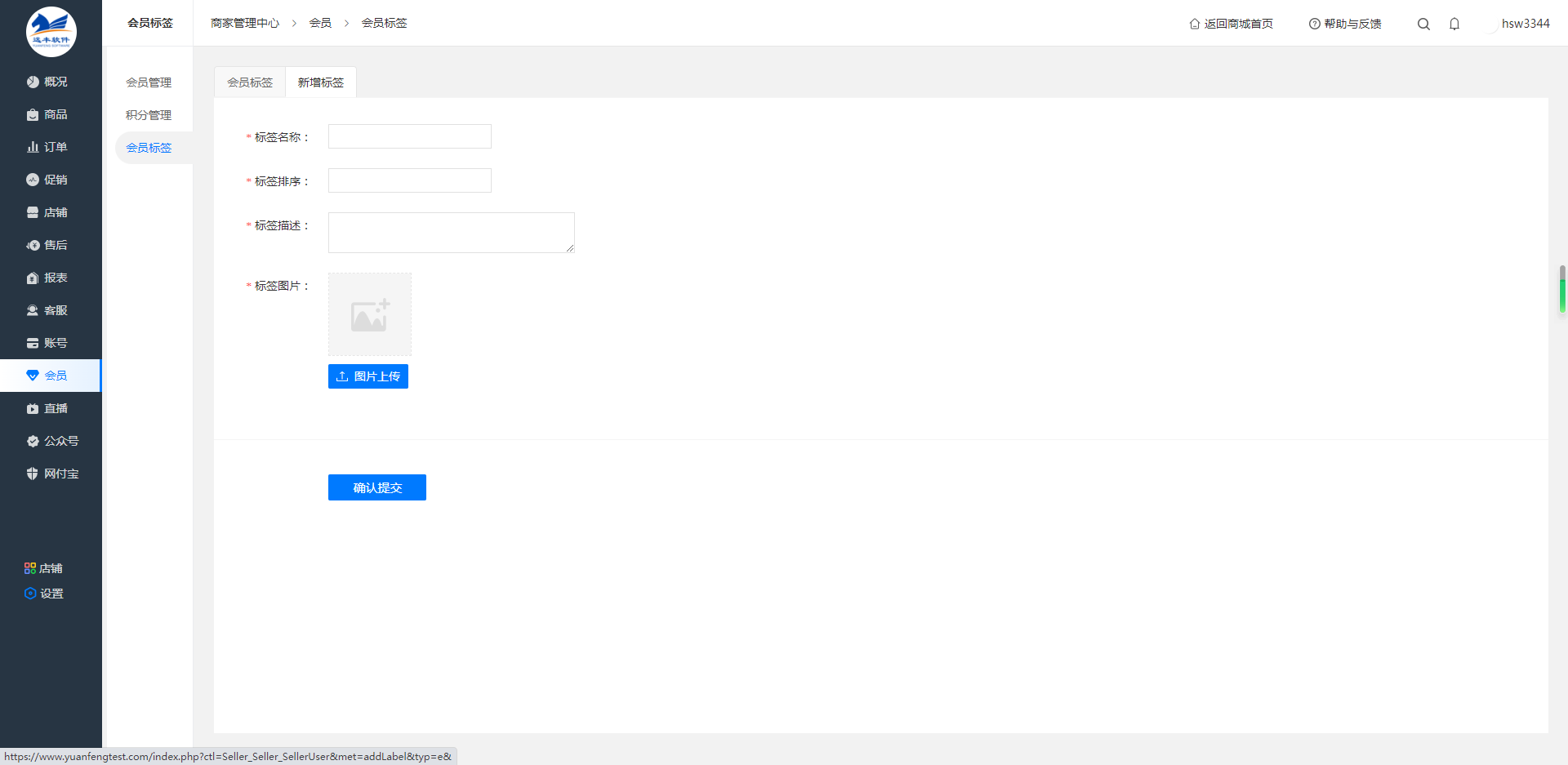Image resolution: width=1568 pixels, height=765 pixels.
Task: Select the 直播 live broadcast sidebar item
Action: (x=47, y=408)
